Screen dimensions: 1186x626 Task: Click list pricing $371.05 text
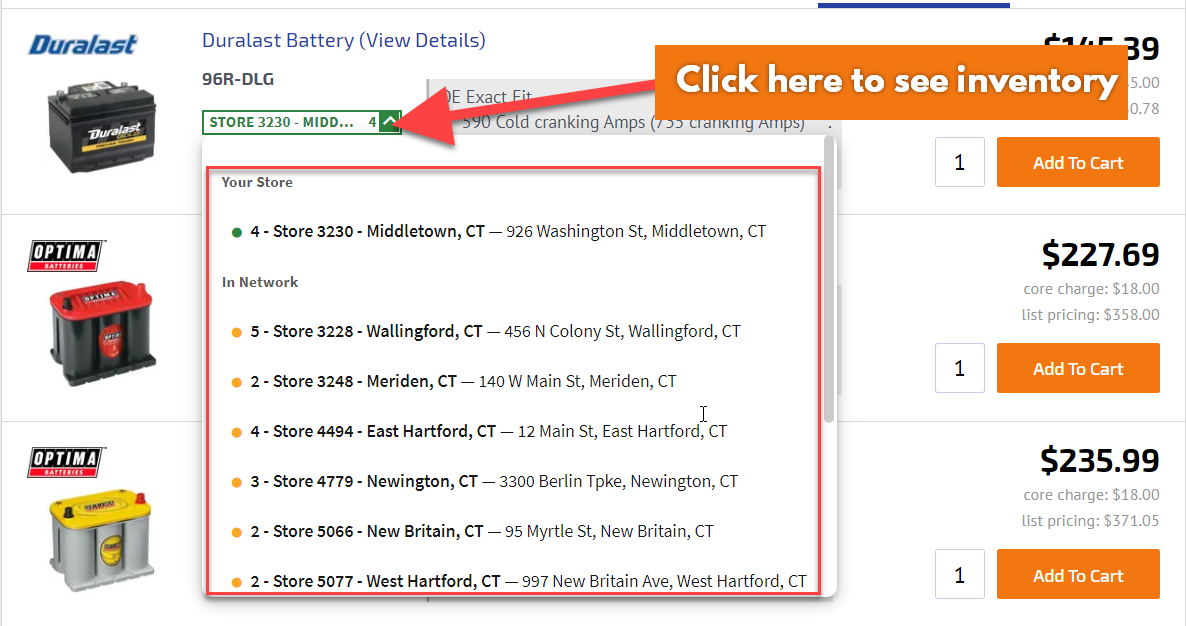[1091, 521]
